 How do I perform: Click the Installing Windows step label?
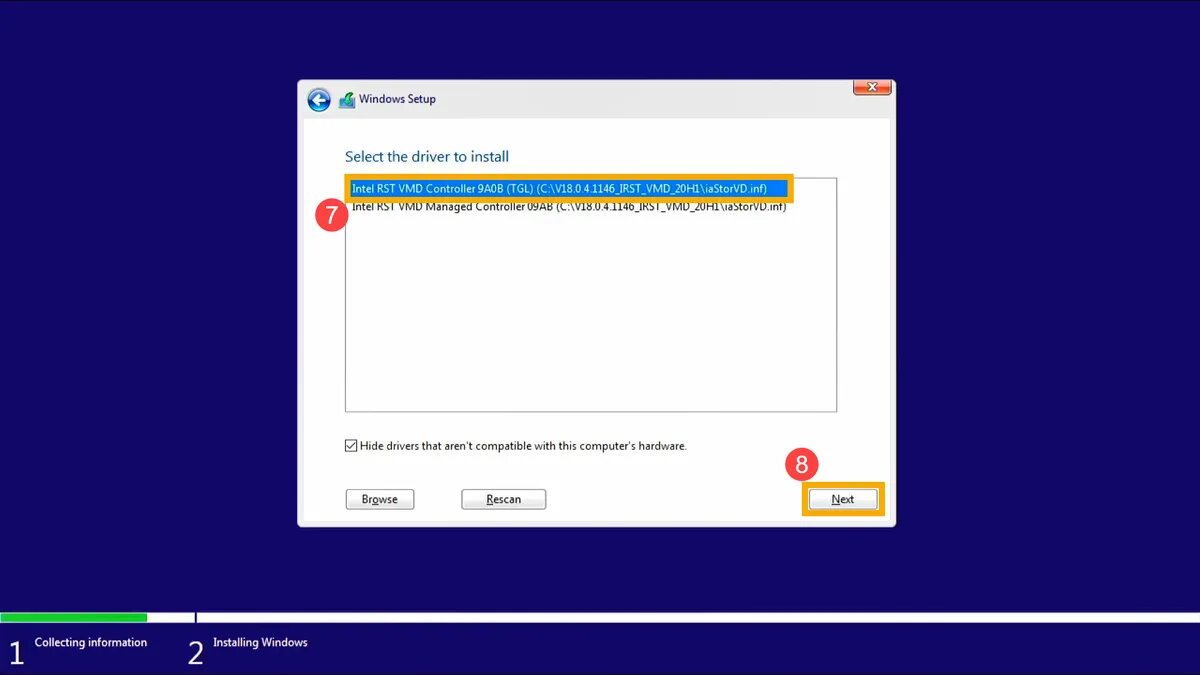tap(260, 642)
